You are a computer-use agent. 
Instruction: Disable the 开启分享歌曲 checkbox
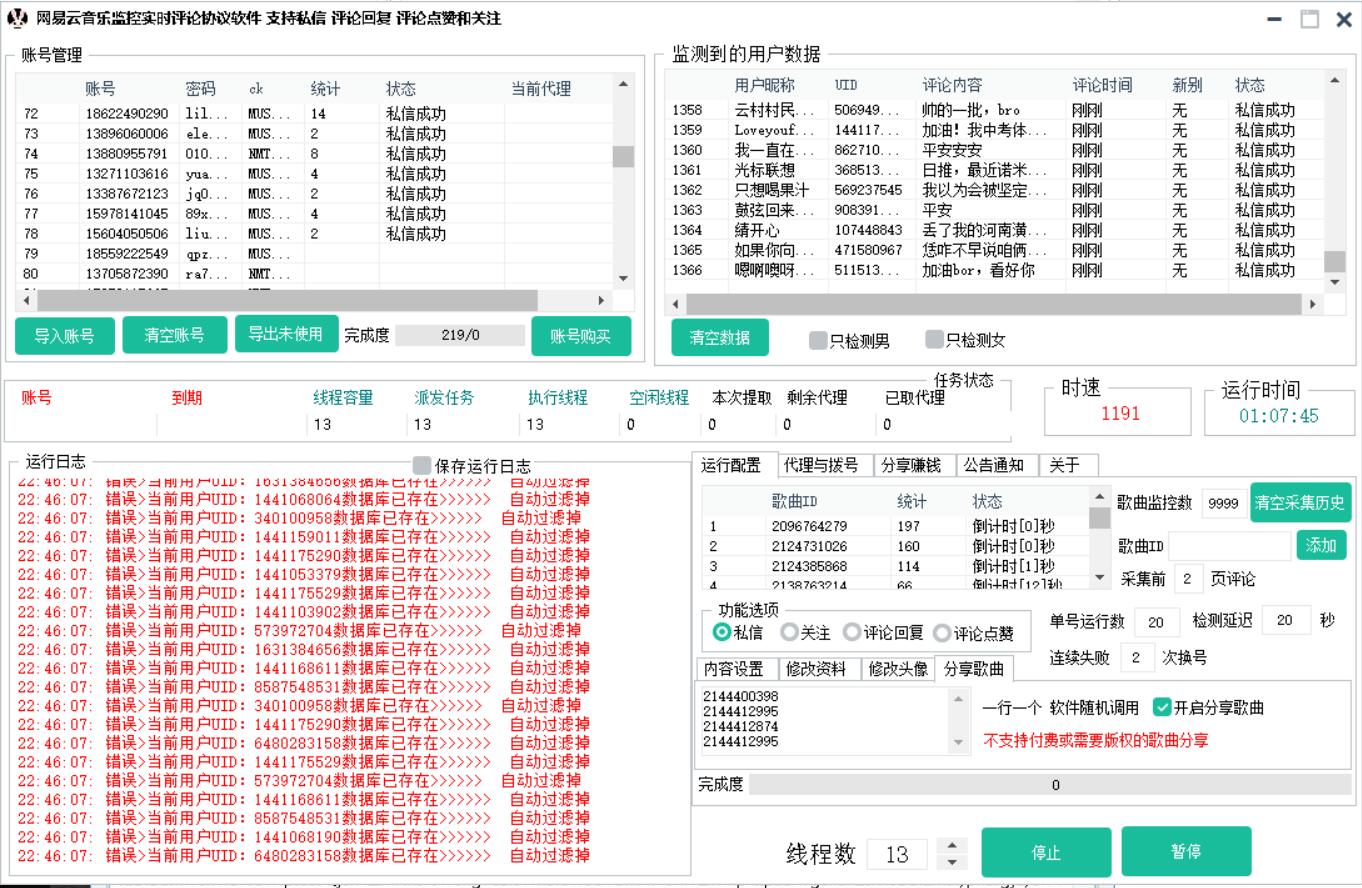[1162, 707]
